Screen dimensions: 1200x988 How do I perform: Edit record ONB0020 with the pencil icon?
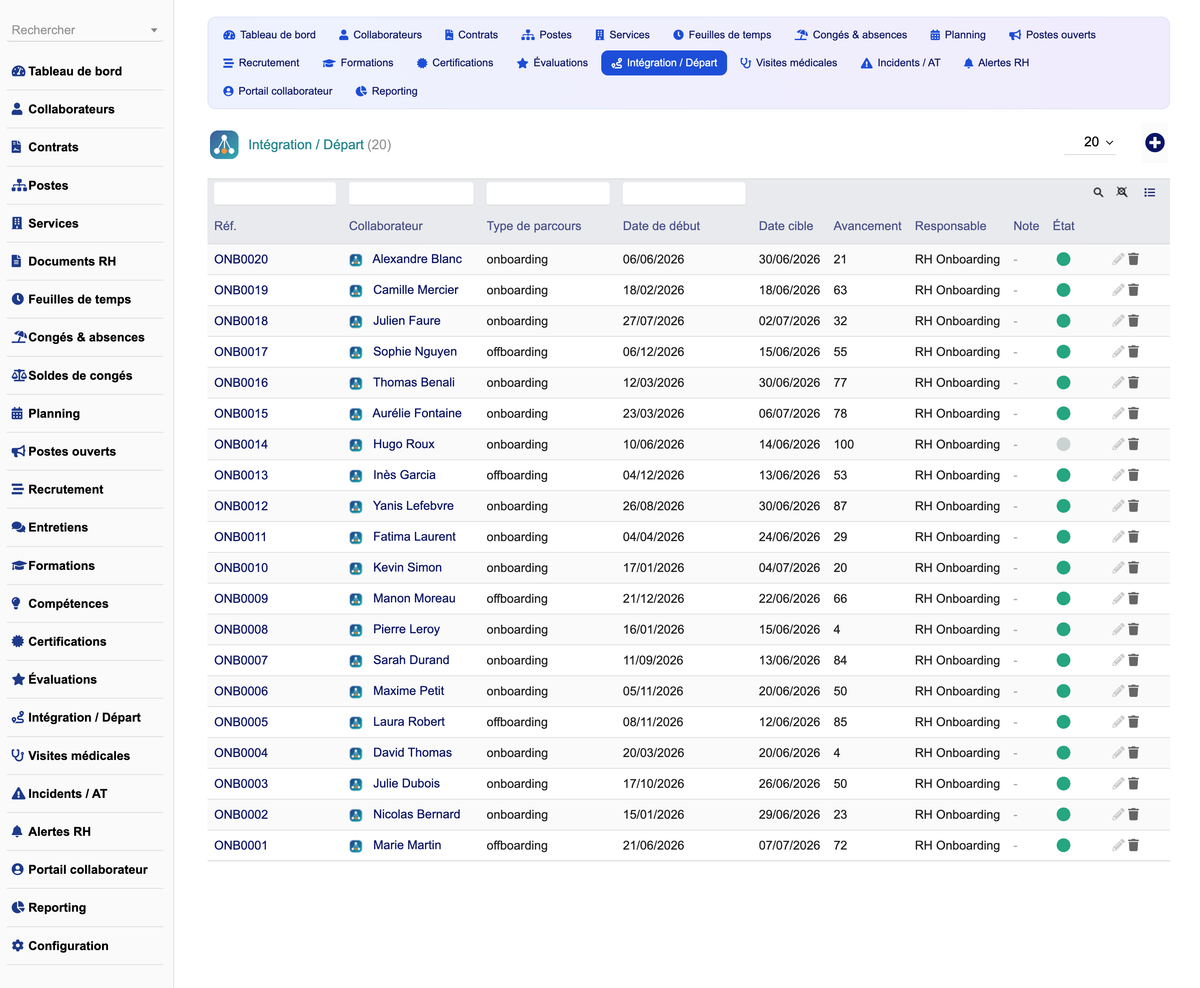(x=1118, y=259)
